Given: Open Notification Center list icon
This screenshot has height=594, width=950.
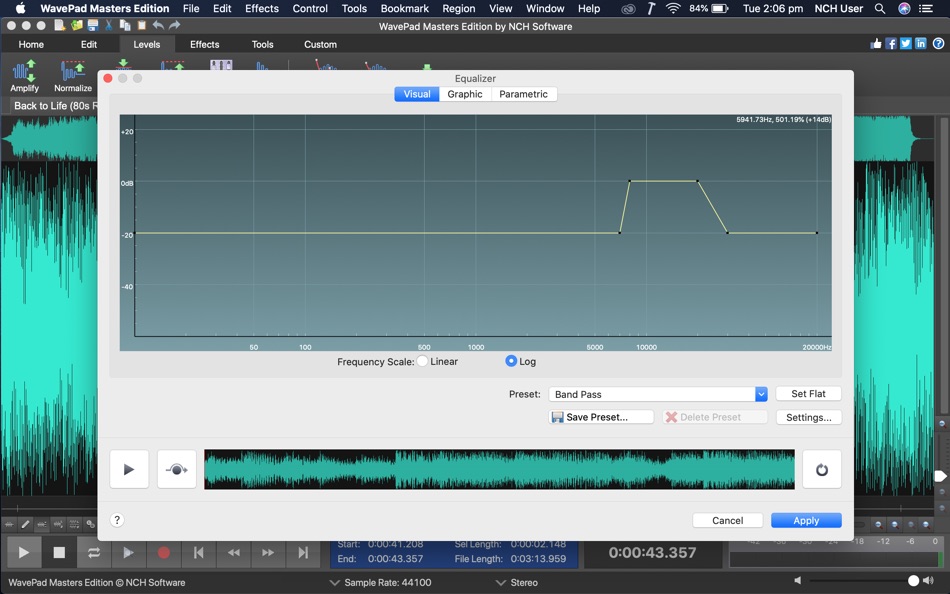Looking at the screenshot, I should coord(926,8).
